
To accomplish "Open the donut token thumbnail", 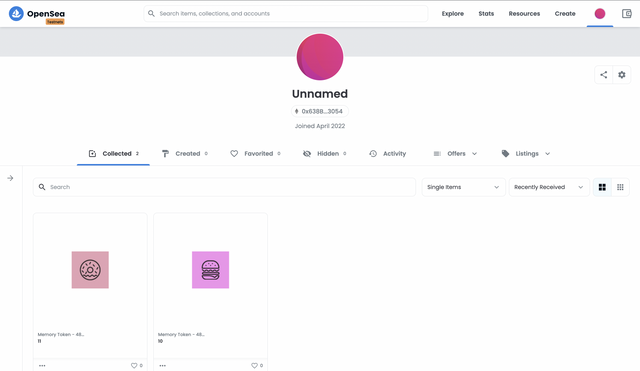I will (90, 270).
